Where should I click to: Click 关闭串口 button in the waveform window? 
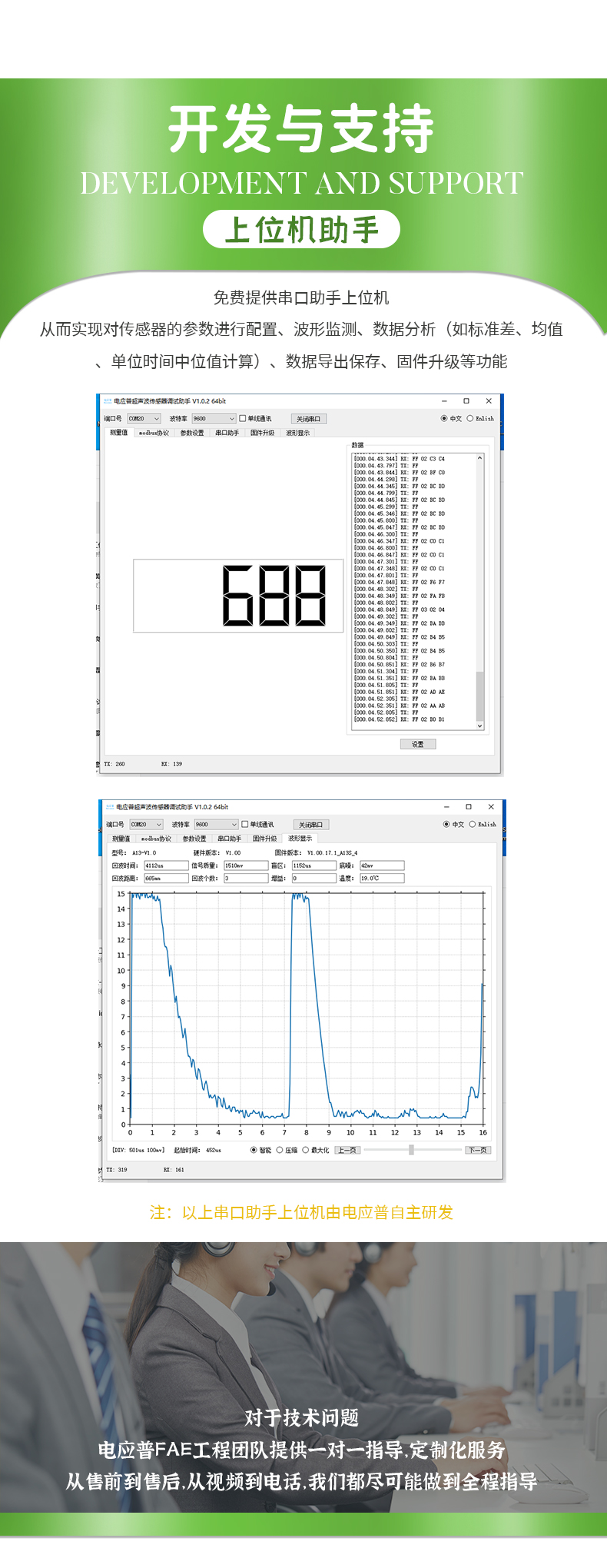tap(311, 825)
